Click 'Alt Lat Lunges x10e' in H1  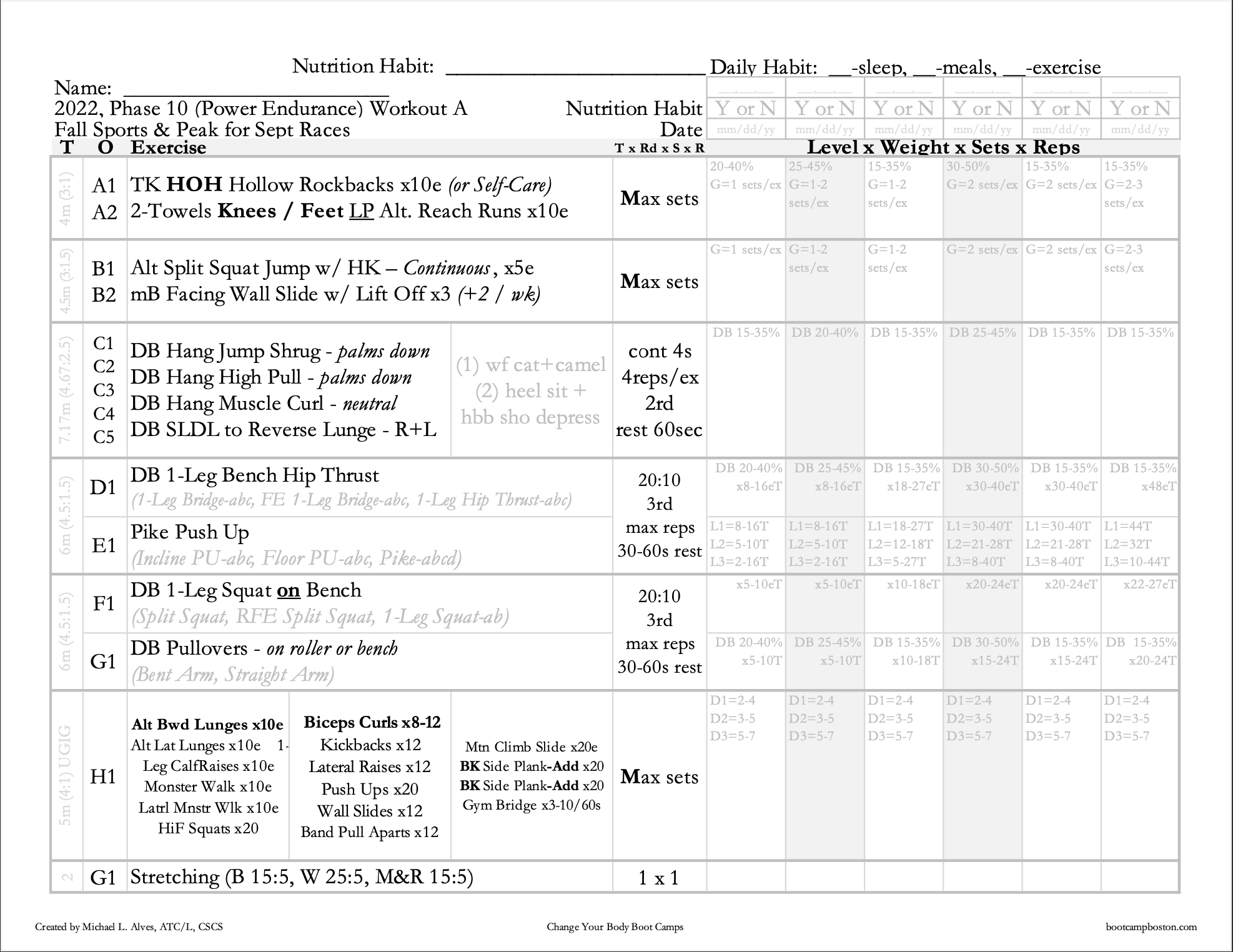point(196,745)
